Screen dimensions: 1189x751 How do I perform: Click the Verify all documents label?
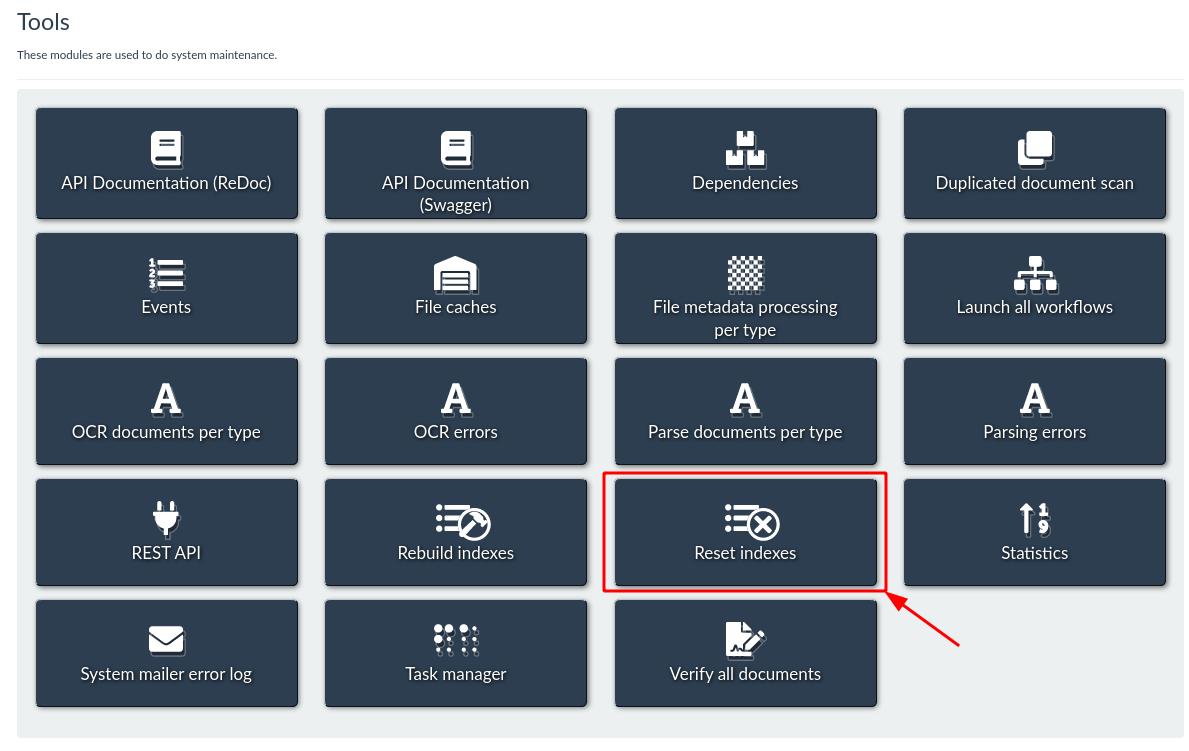click(x=745, y=674)
